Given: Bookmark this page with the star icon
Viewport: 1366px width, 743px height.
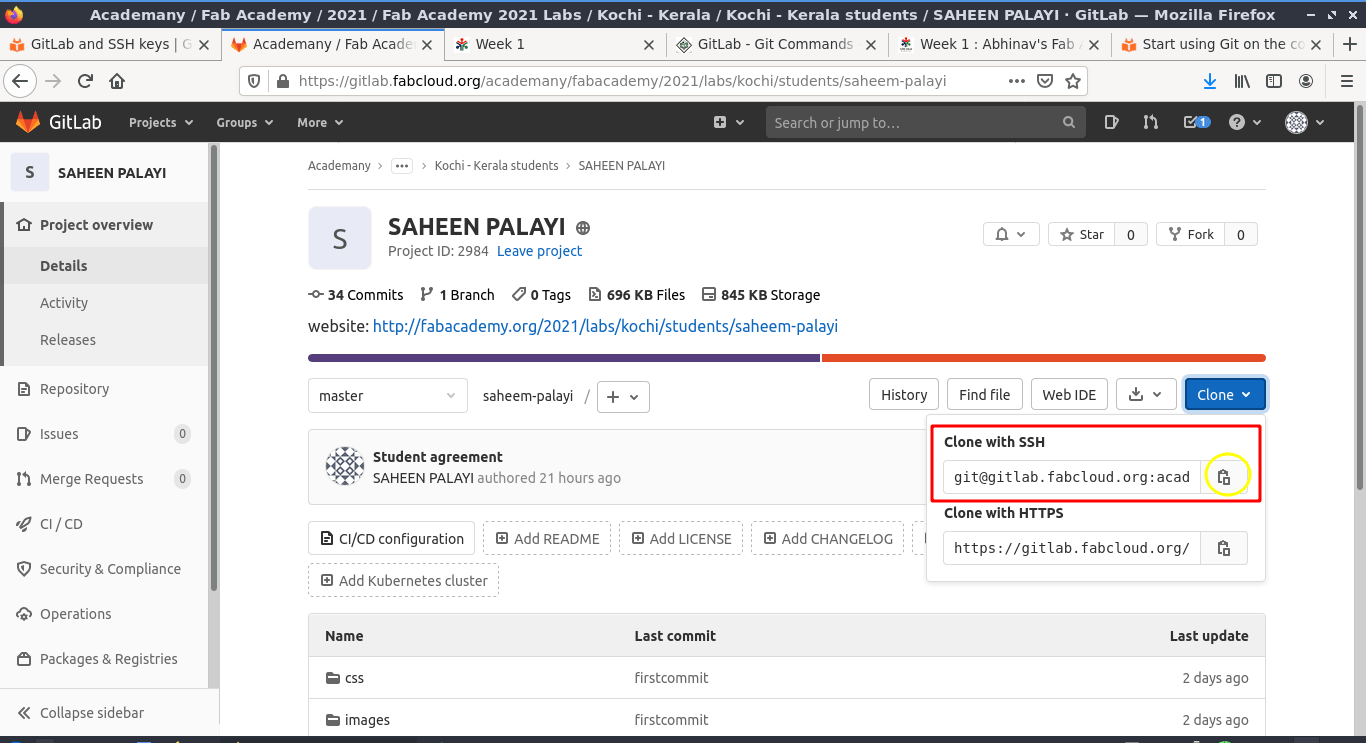Looking at the screenshot, I should 1072,81.
